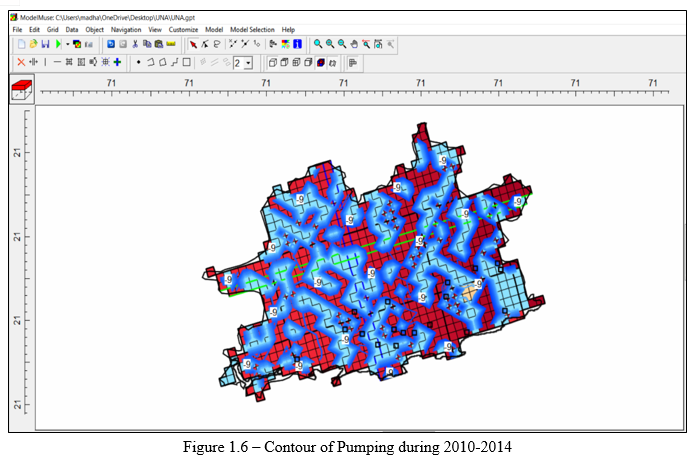Image resolution: width=696 pixels, height=462 pixels.
Task: Open the View menu
Action: click(155, 30)
